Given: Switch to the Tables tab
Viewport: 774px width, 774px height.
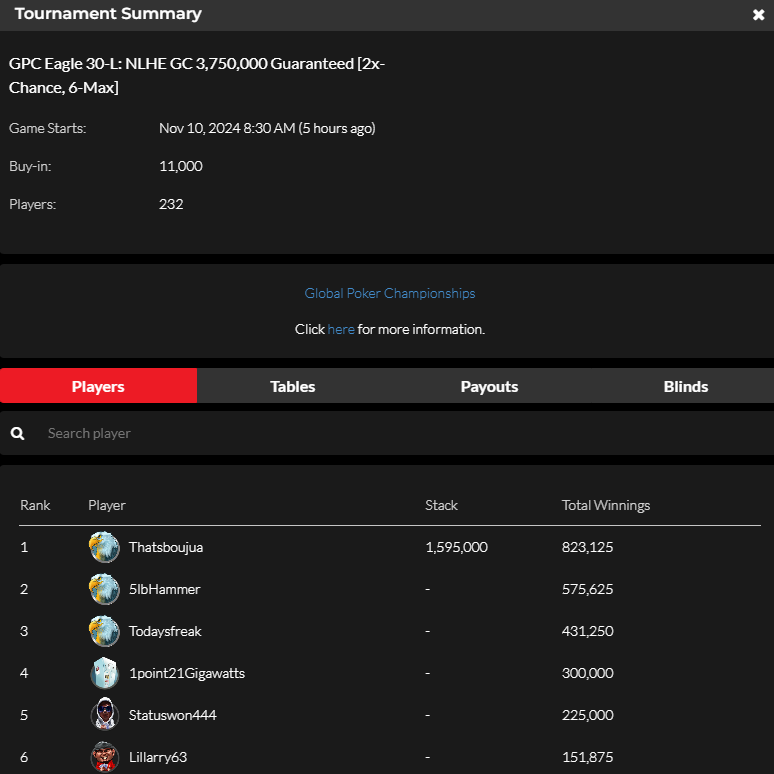Looking at the screenshot, I should (x=293, y=386).
